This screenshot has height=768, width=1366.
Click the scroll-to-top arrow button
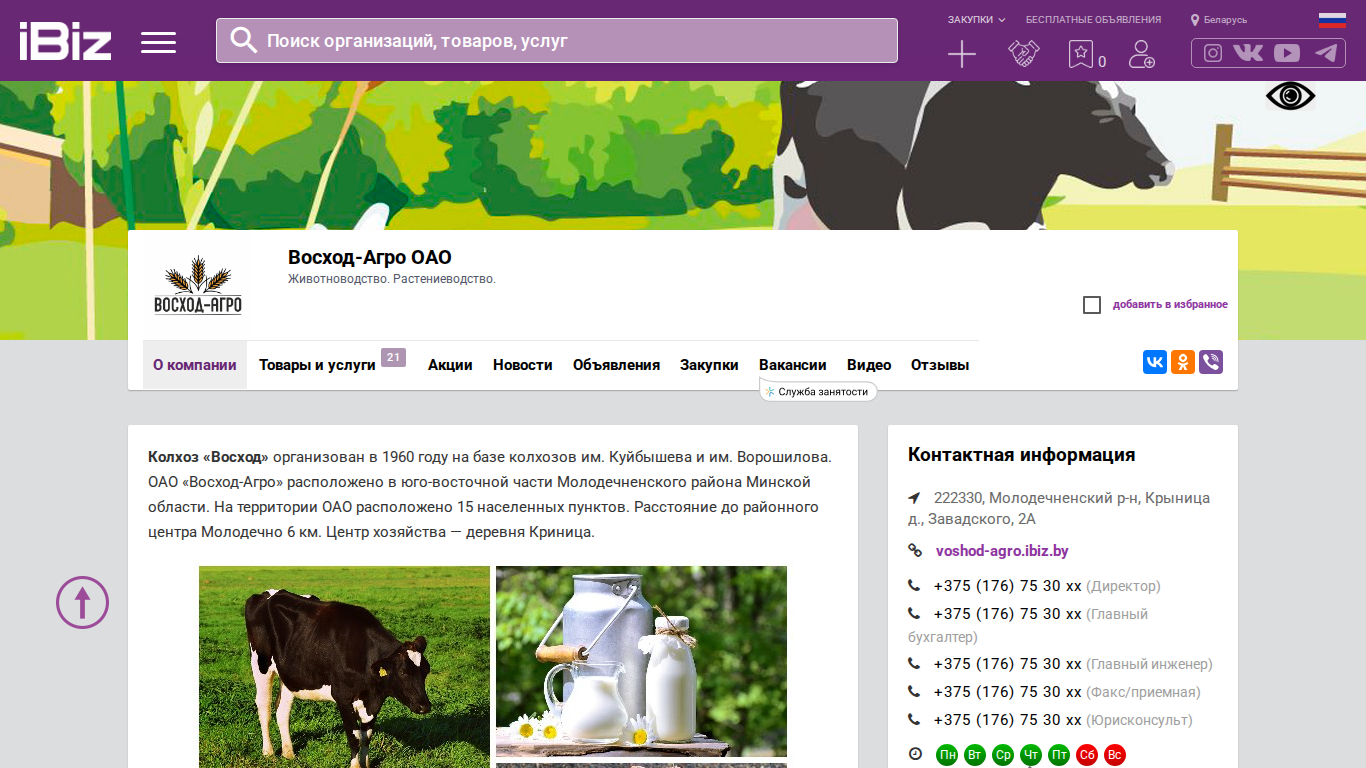coord(82,602)
